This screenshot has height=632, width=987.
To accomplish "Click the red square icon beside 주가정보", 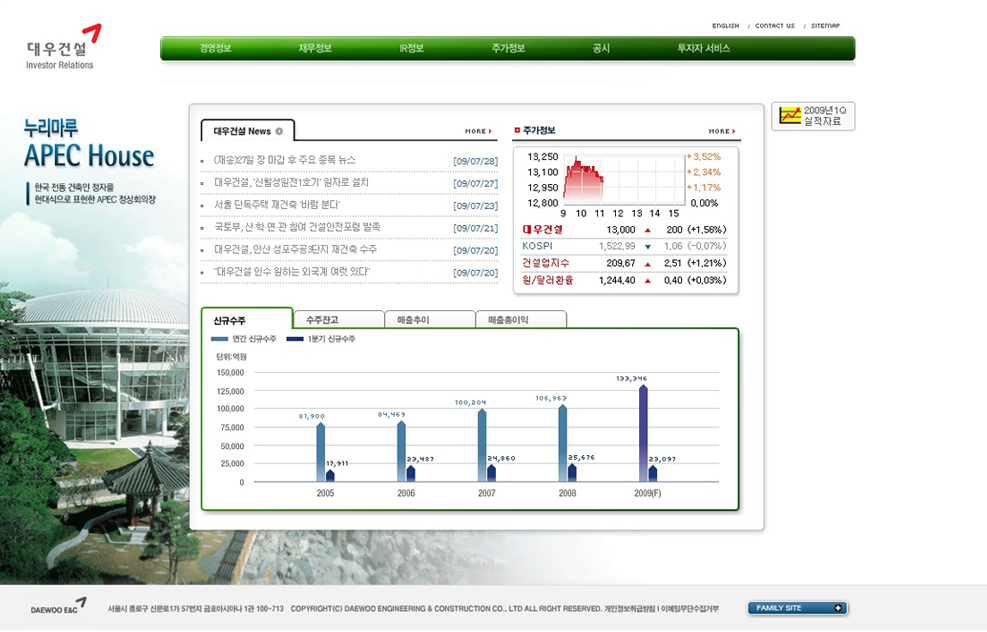I will pyautogui.click(x=517, y=130).
